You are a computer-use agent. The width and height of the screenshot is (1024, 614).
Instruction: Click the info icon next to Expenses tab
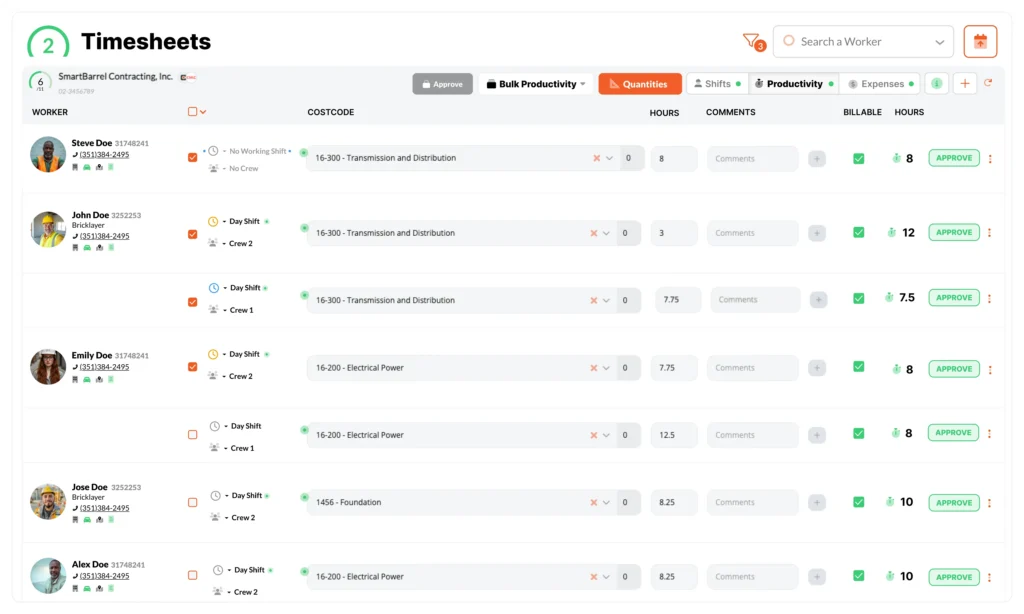click(x=937, y=83)
